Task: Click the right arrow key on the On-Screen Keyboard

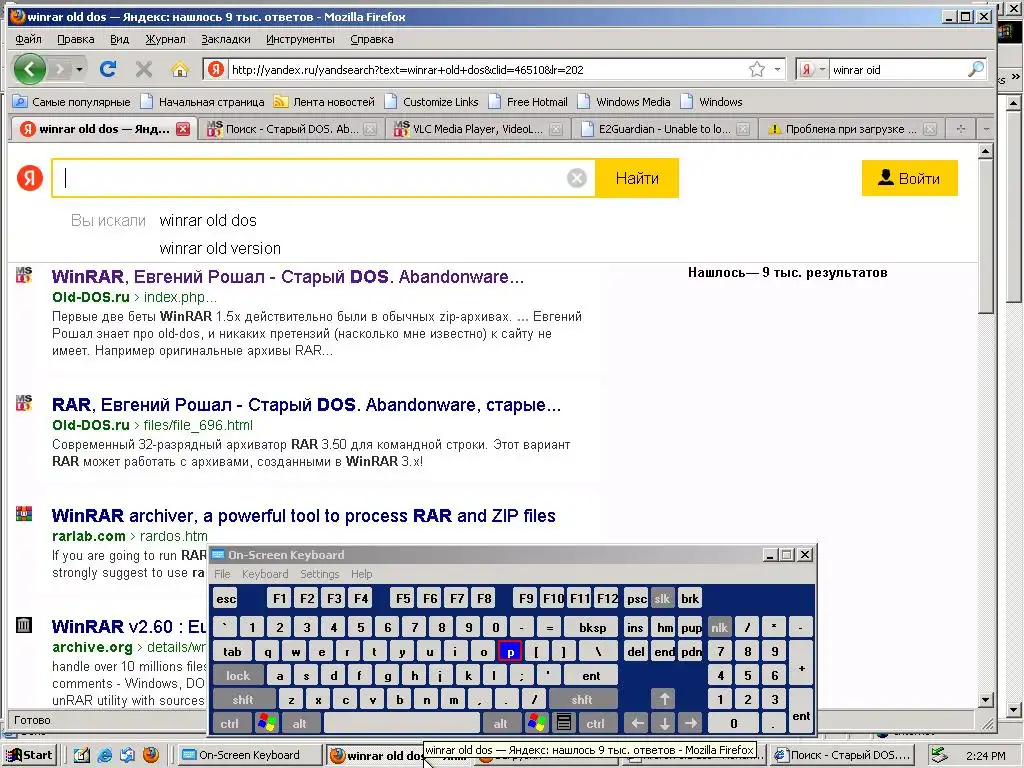Action: pos(691,723)
